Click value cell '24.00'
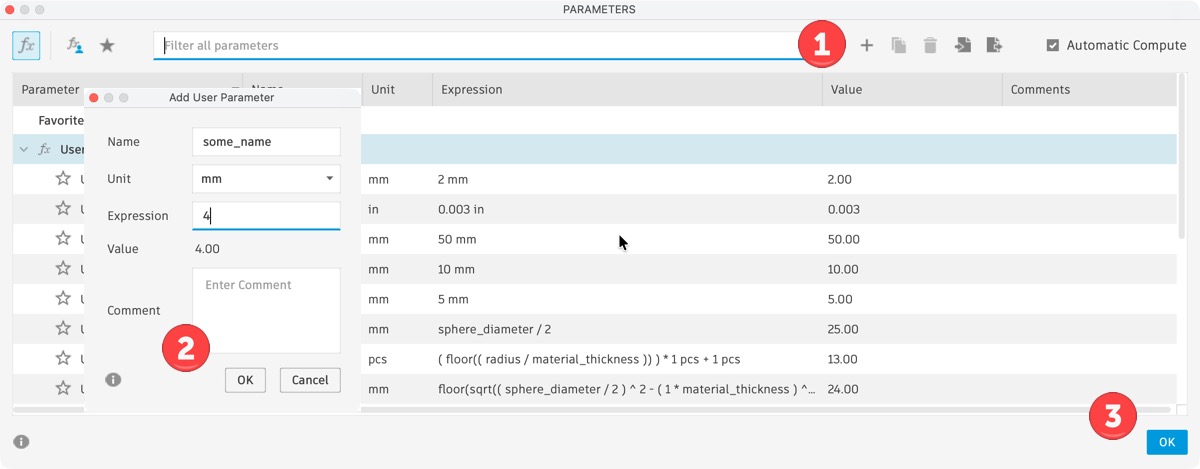 tap(844, 389)
